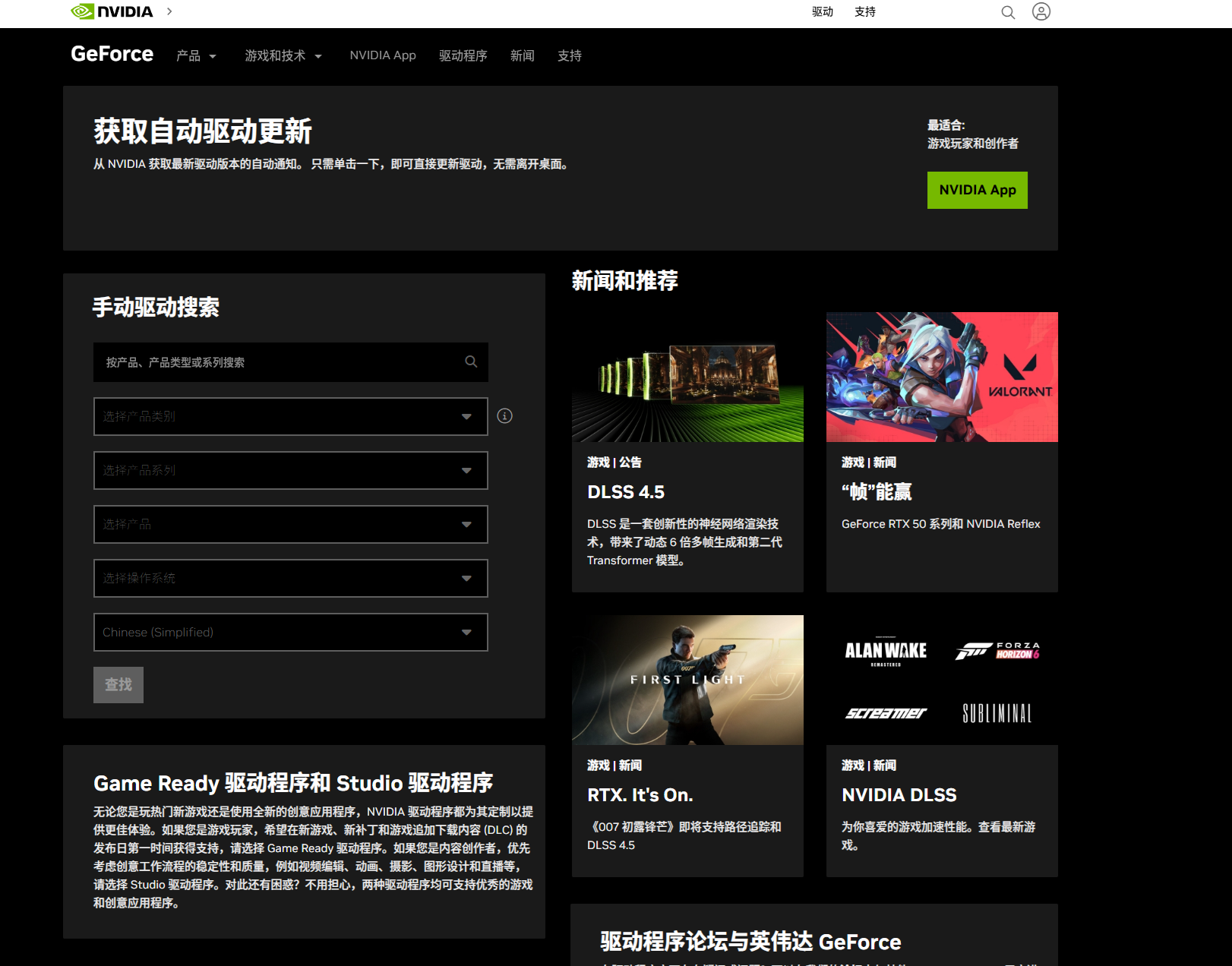Click the info icon beside product category
1232x966 pixels.
coord(504,416)
